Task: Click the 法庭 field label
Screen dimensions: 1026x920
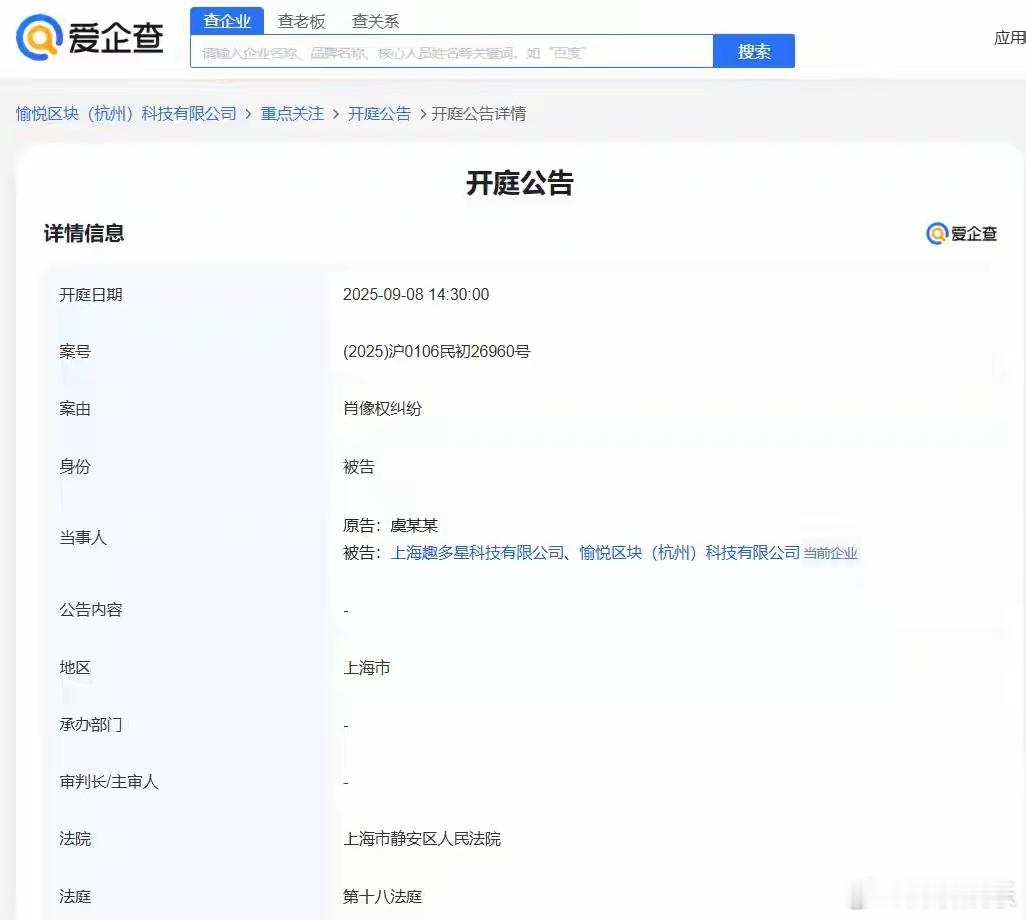Action: pyautogui.click(x=75, y=896)
